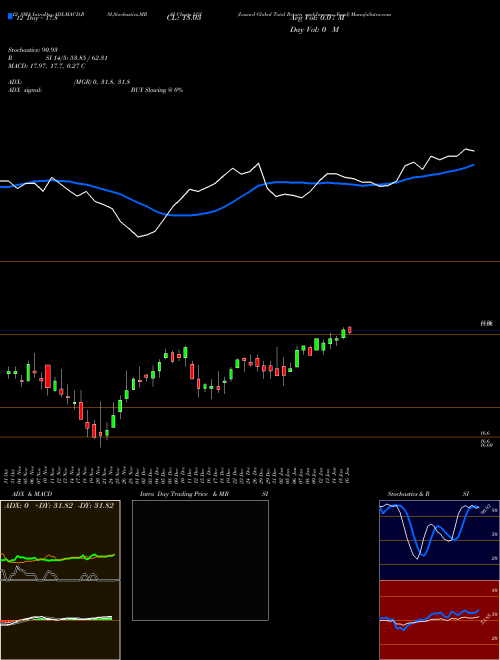Click the '(MGR) 0, 31.8, 31.8' ADX values

tap(101, 82)
